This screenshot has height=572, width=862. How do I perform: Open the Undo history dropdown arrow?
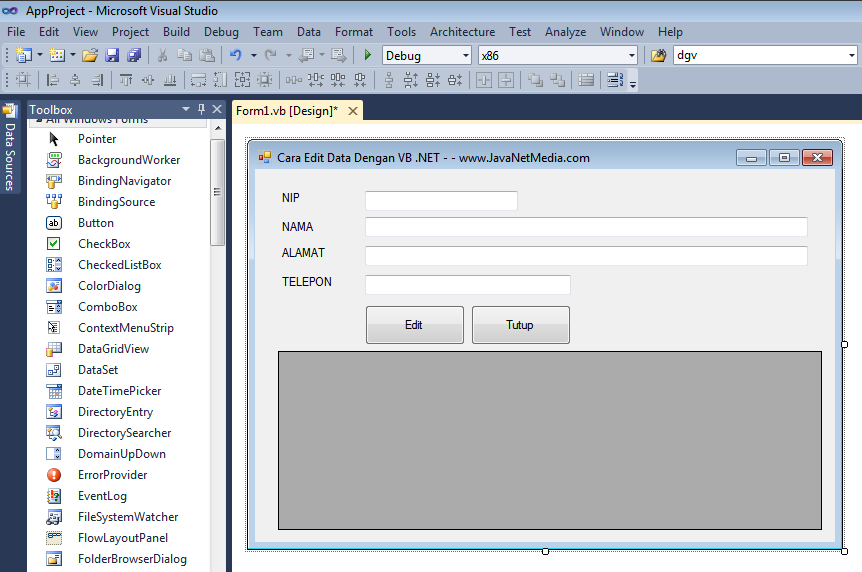coord(253,56)
